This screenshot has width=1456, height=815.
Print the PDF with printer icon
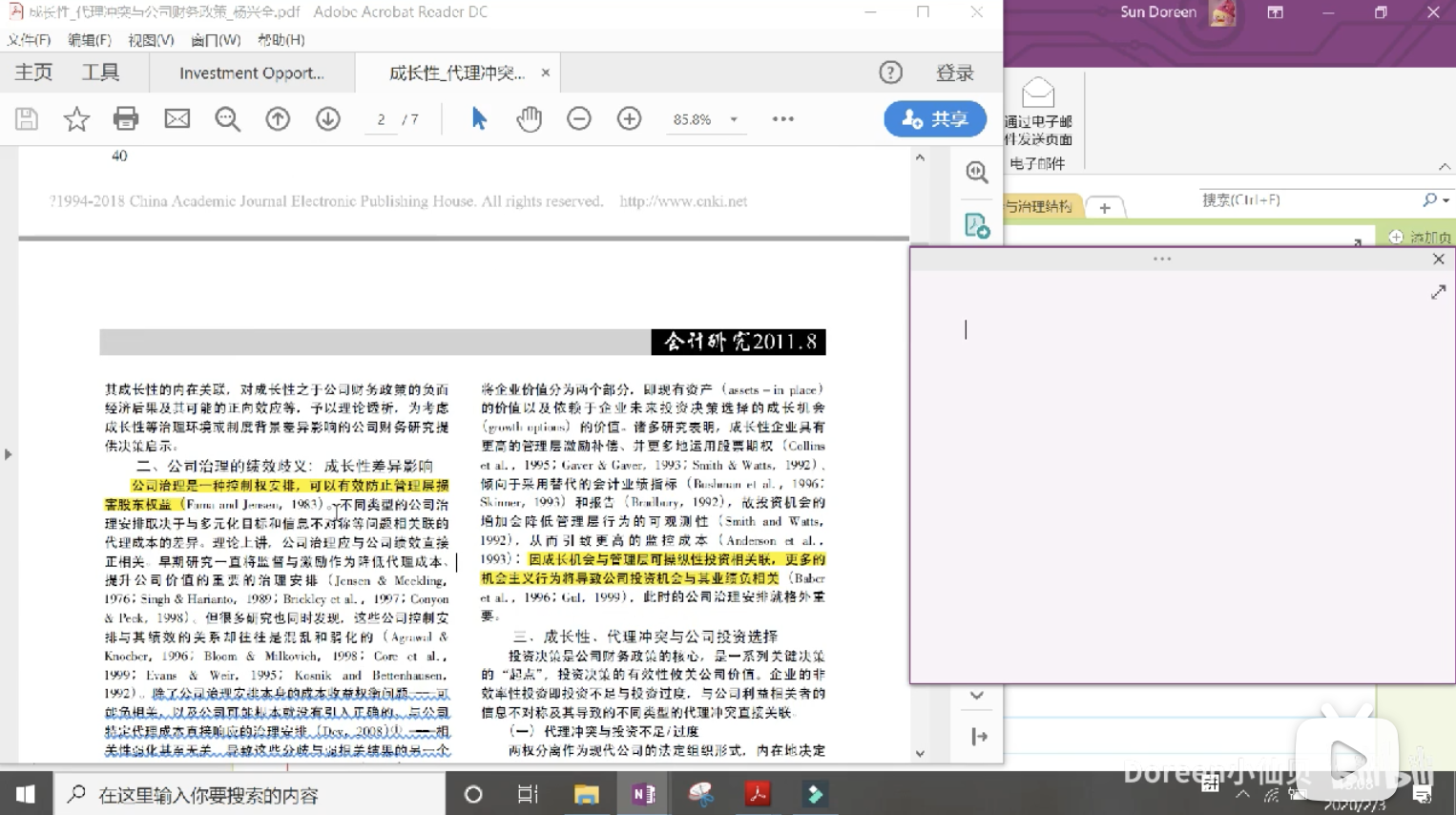click(126, 119)
